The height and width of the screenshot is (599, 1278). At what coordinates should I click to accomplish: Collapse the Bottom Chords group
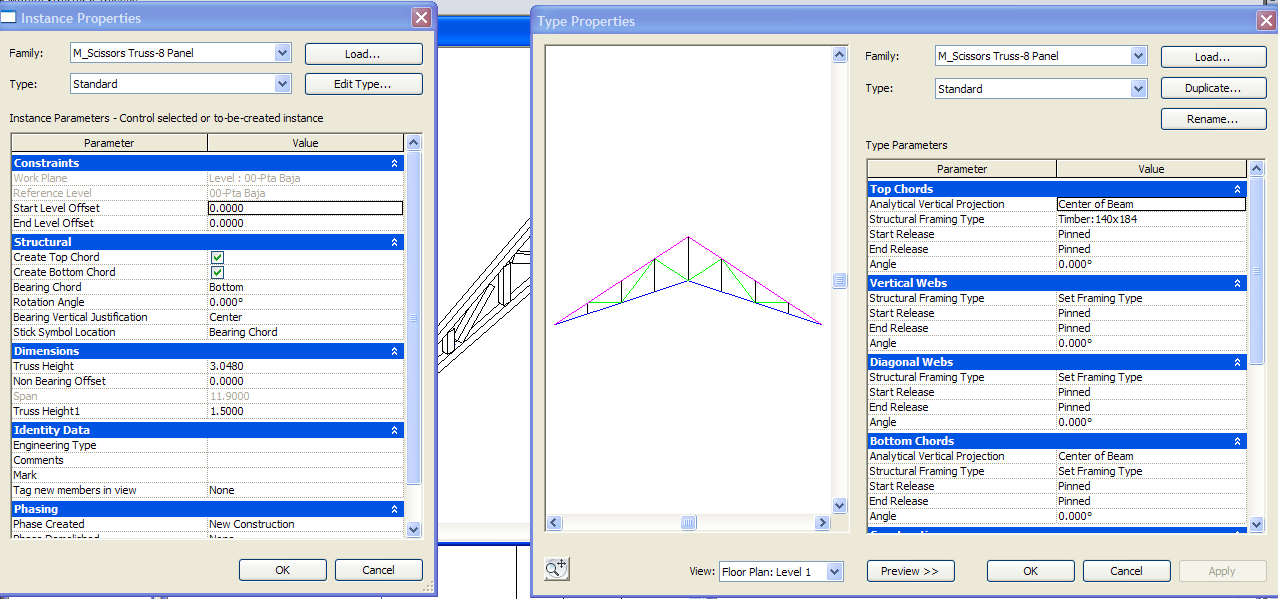[x=1237, y=441]
